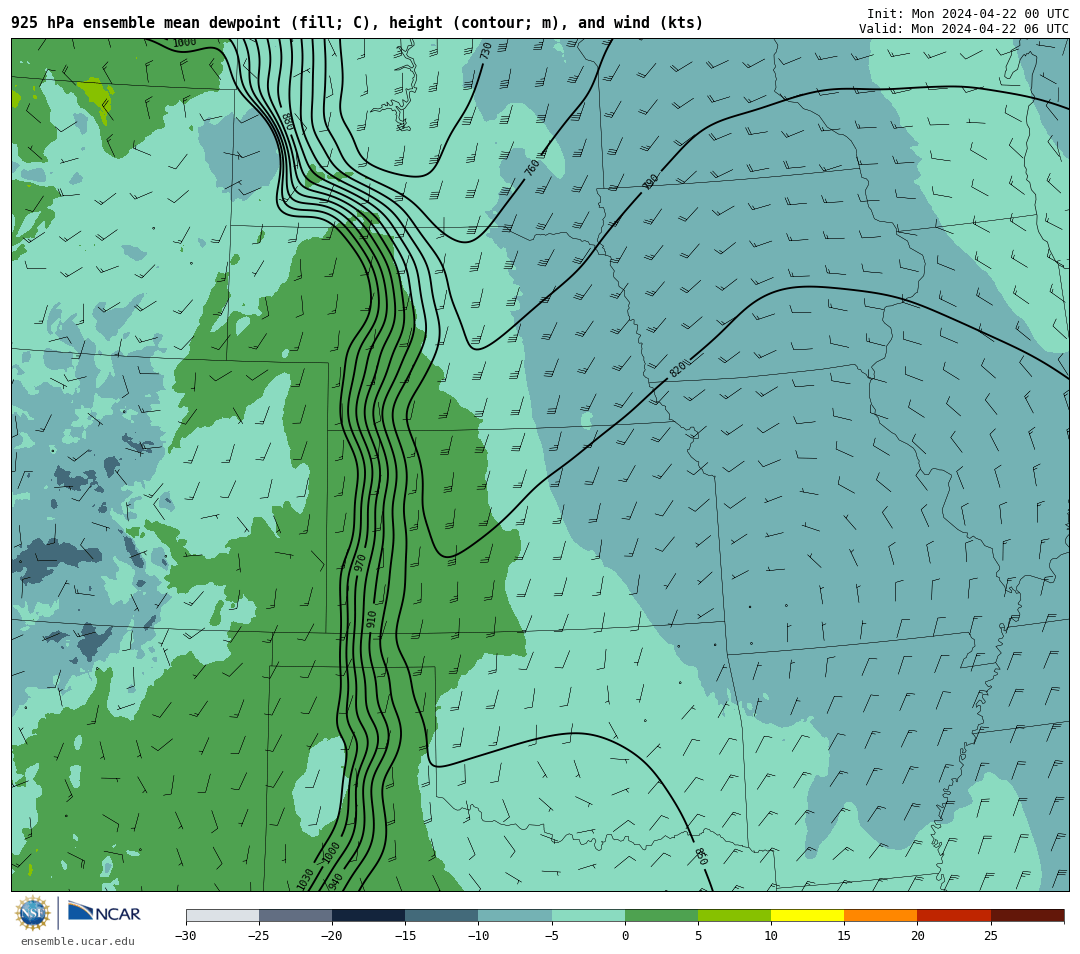Viewport: 1080px width, 954px height.
Task: Click the 820 height contour label
Action: [678, 369]
